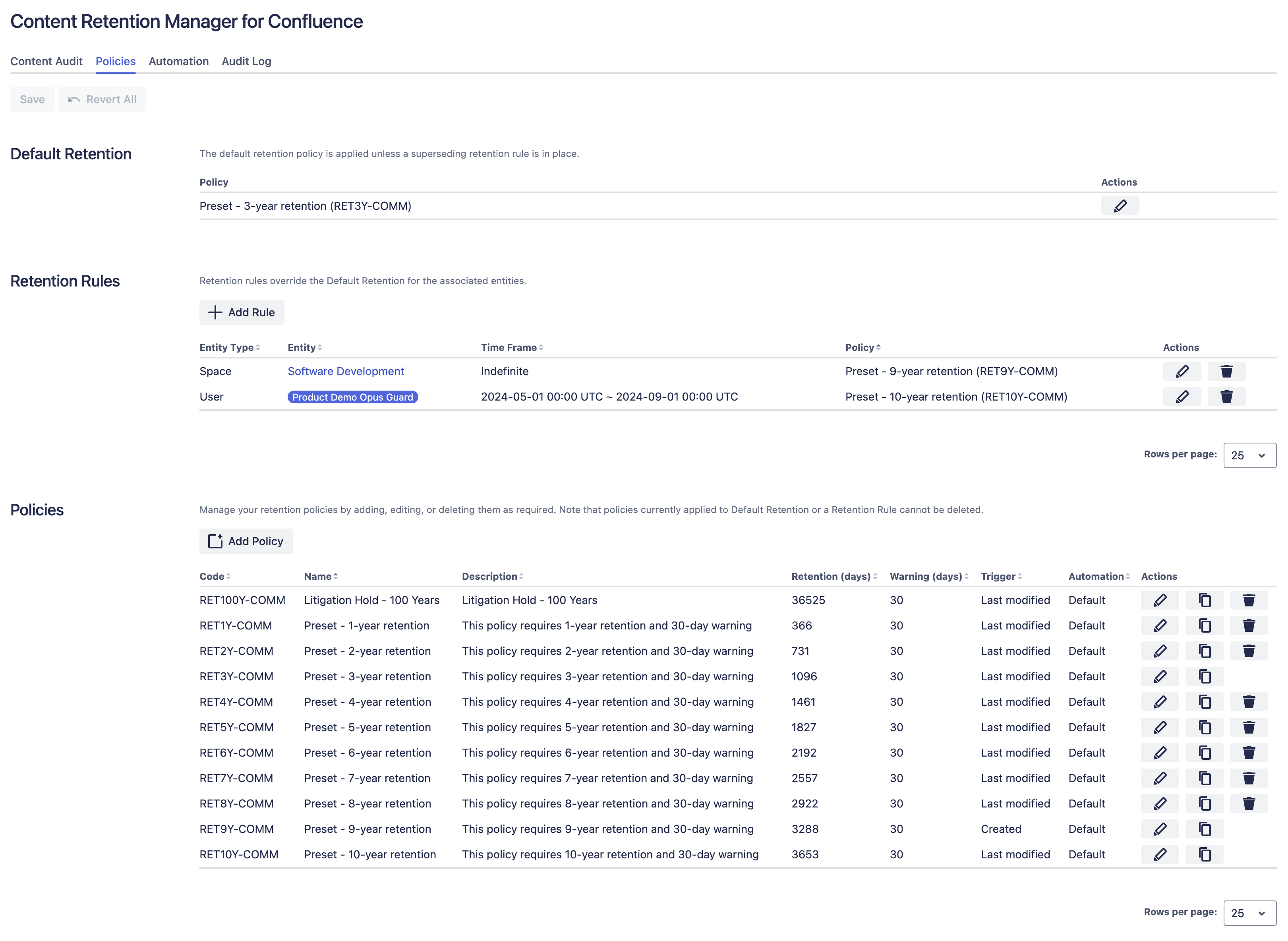Screen dimensions: 1288x941
Task: Copy the RET100Y-COMM policy
Action: tap(1204, 600)
